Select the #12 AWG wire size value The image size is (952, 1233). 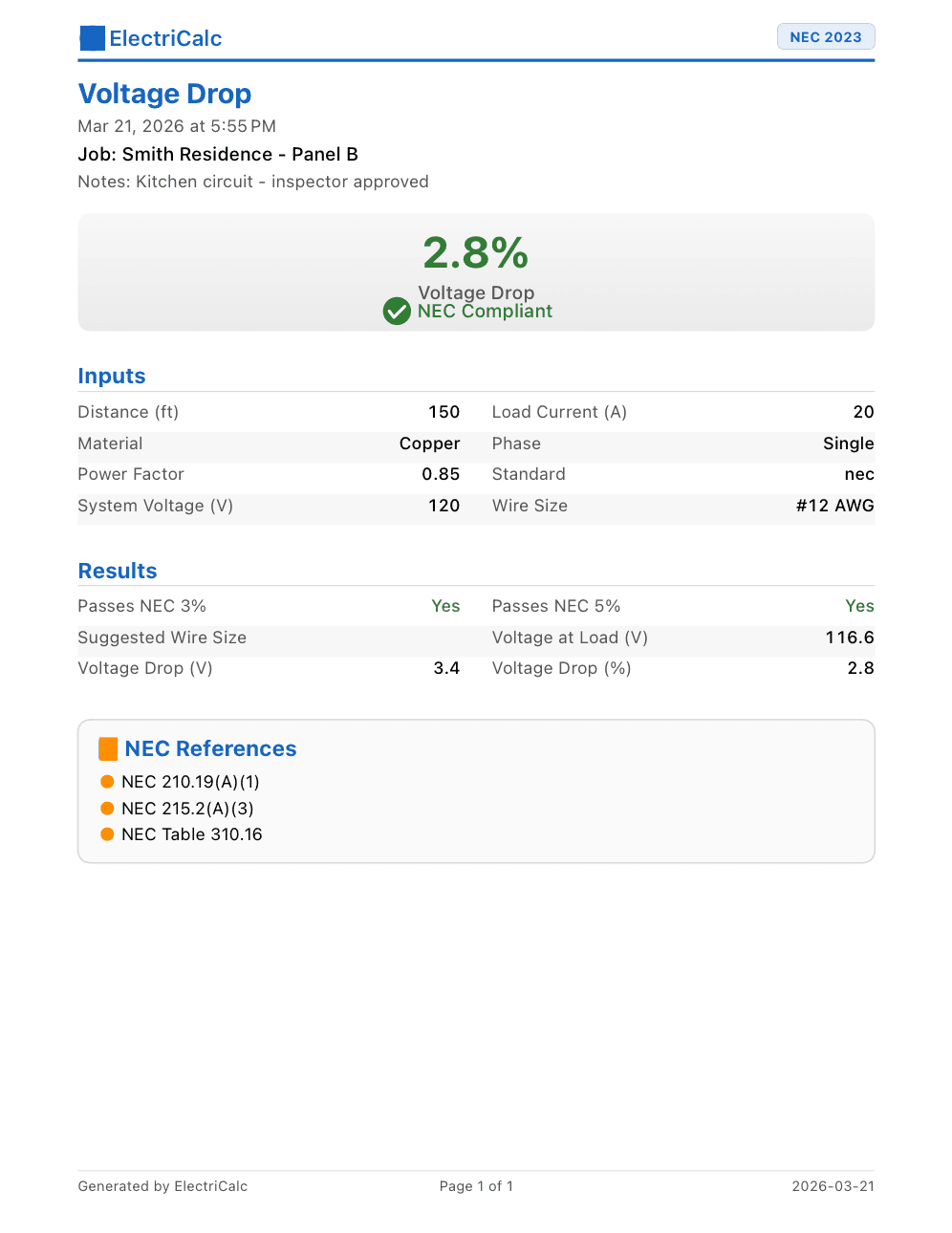834,506
